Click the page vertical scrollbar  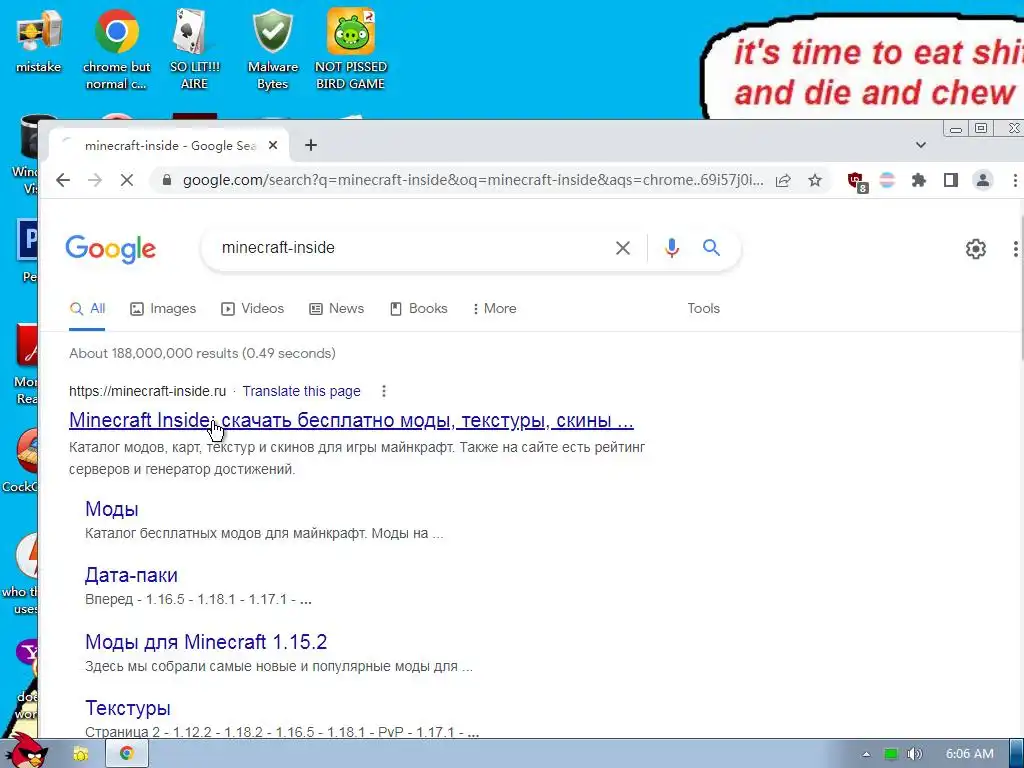pyautogui.click(x=1020, y=287)
